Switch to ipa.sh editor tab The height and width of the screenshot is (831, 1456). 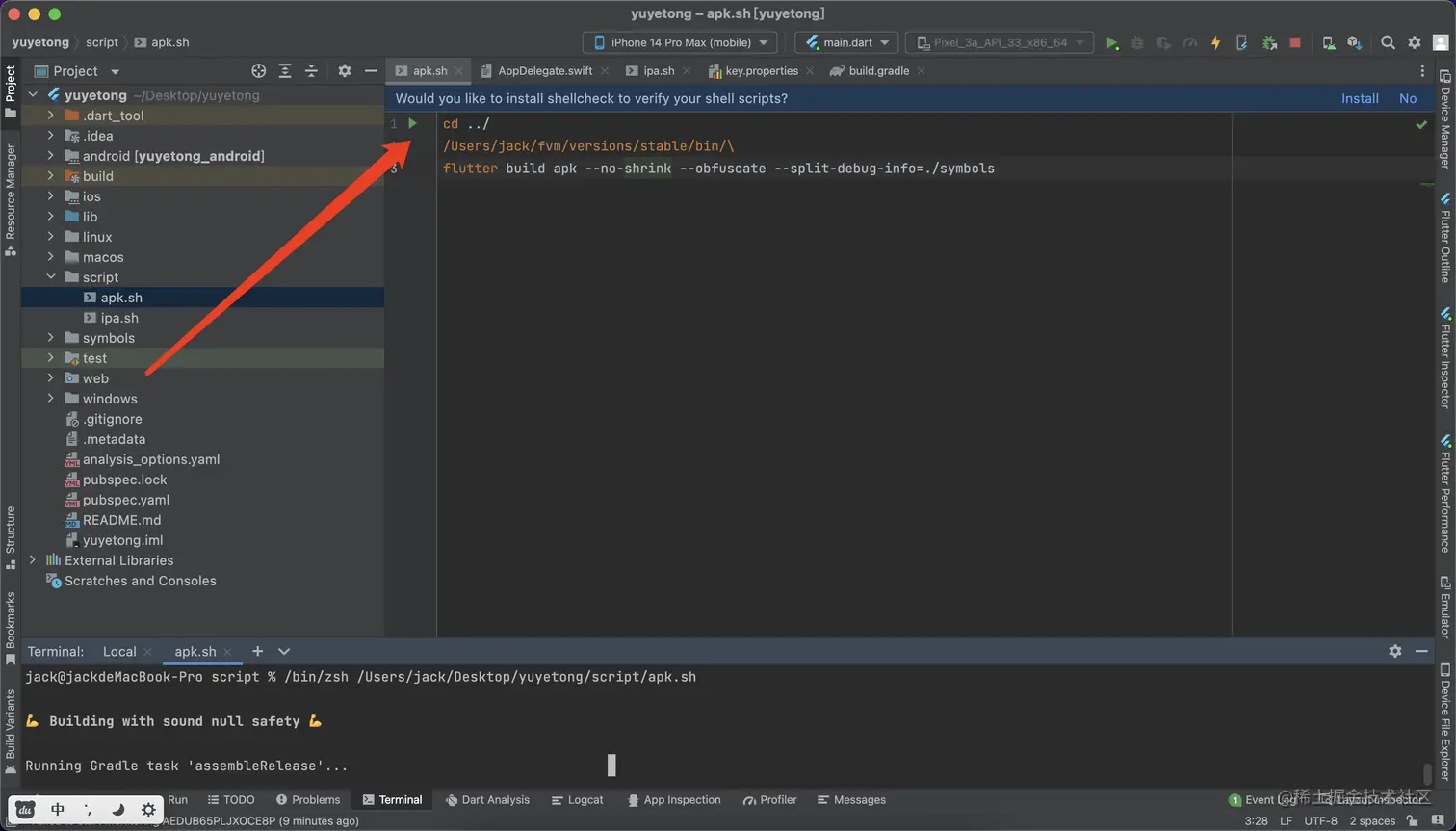point(658,71)
